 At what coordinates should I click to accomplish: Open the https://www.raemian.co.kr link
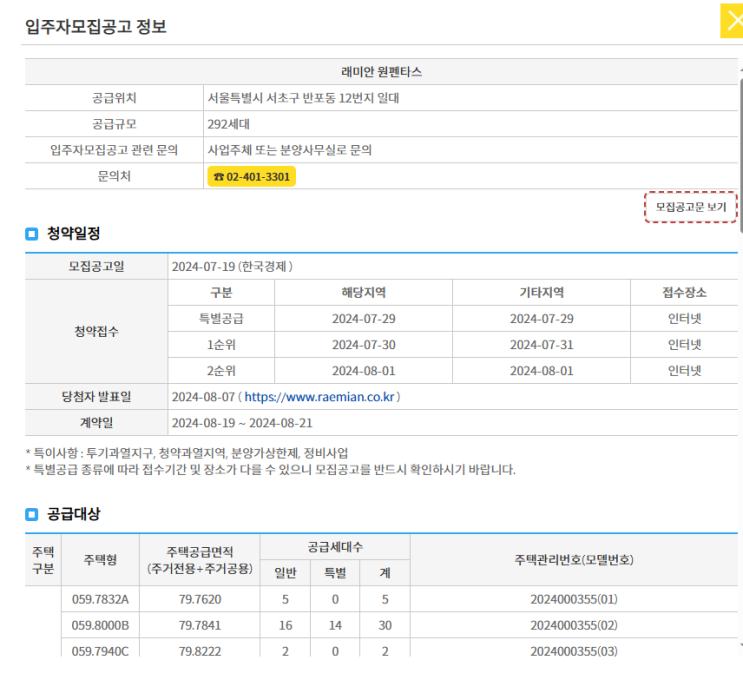(x=319, y=397)
